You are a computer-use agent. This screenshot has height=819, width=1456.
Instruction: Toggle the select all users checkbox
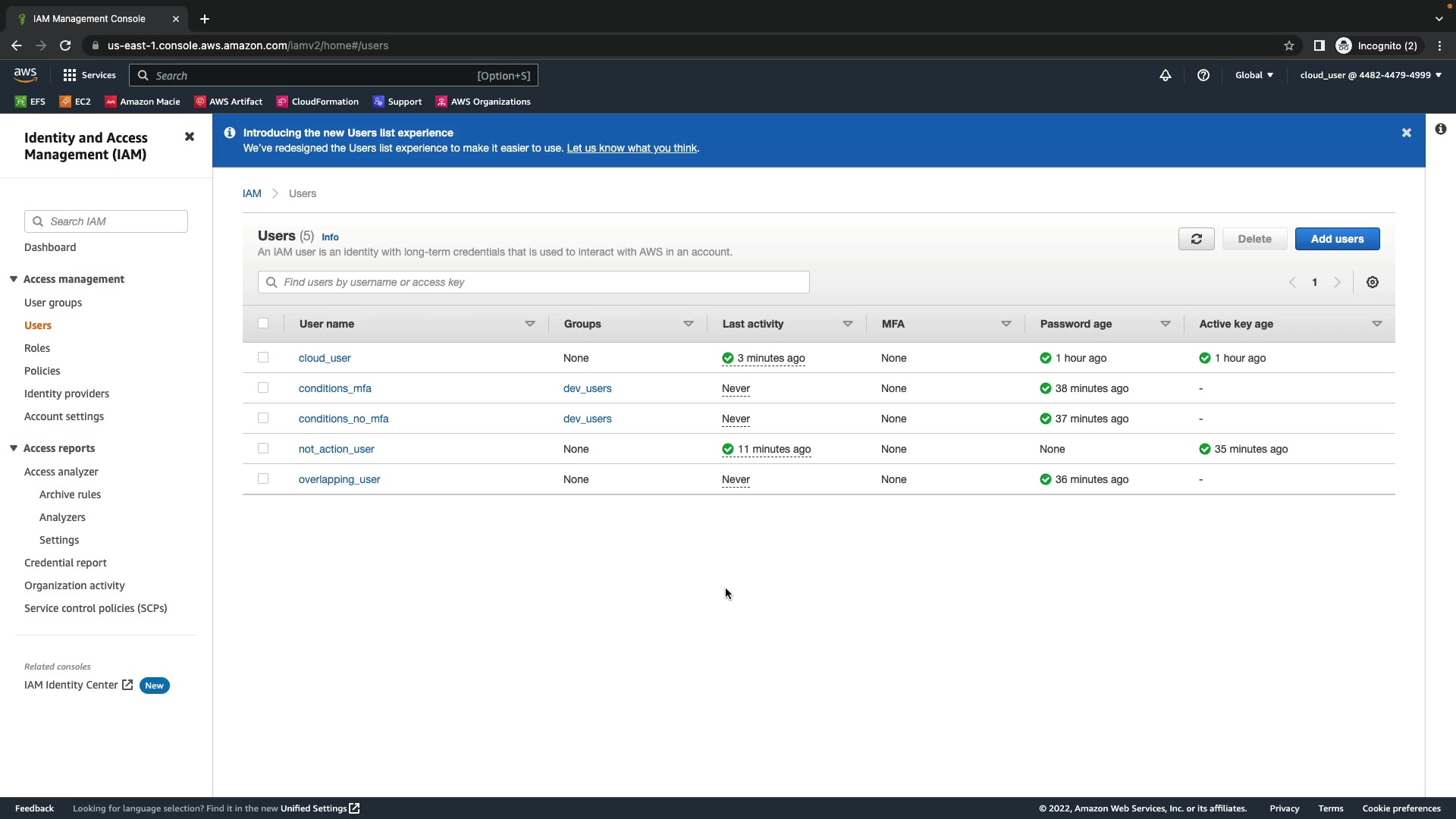tap(263, 323)
